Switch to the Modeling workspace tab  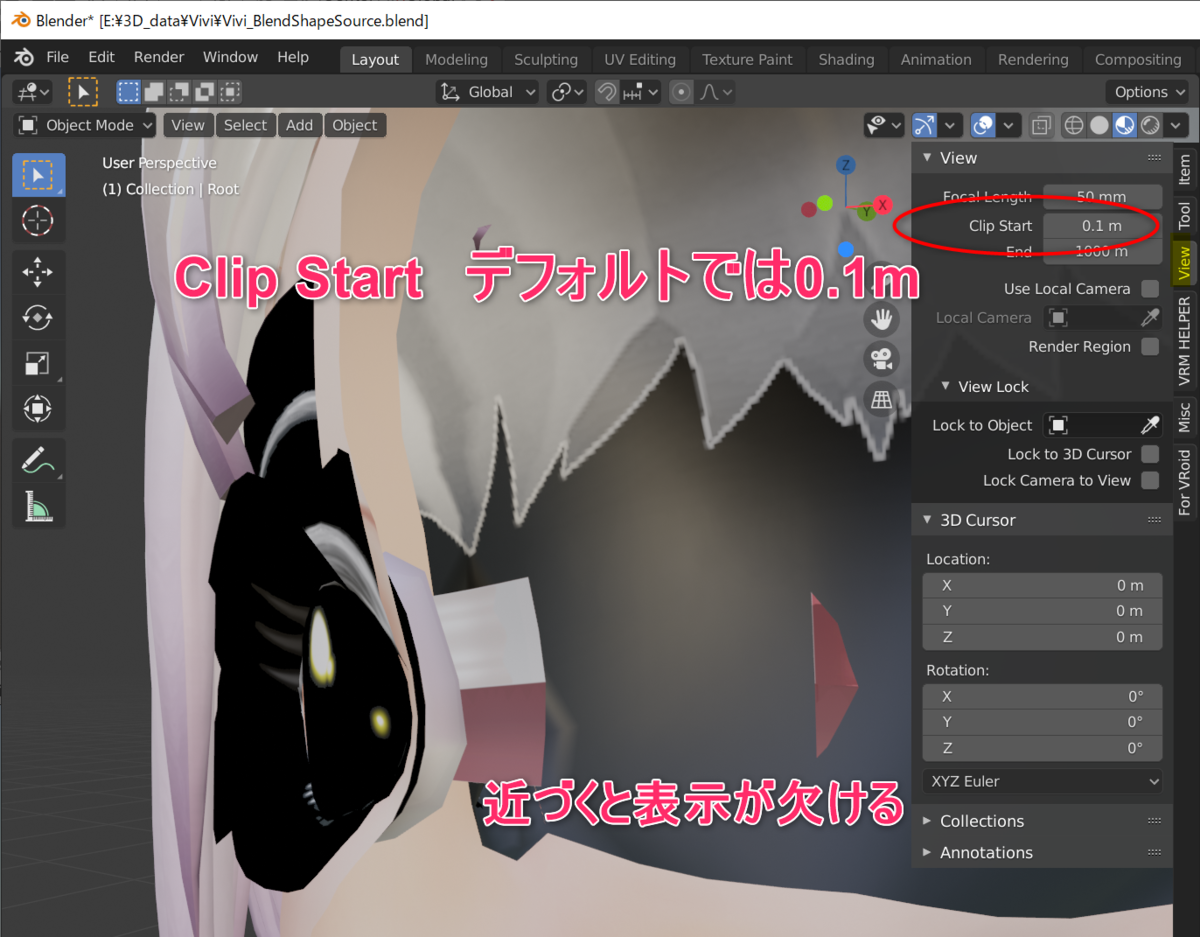456,60
